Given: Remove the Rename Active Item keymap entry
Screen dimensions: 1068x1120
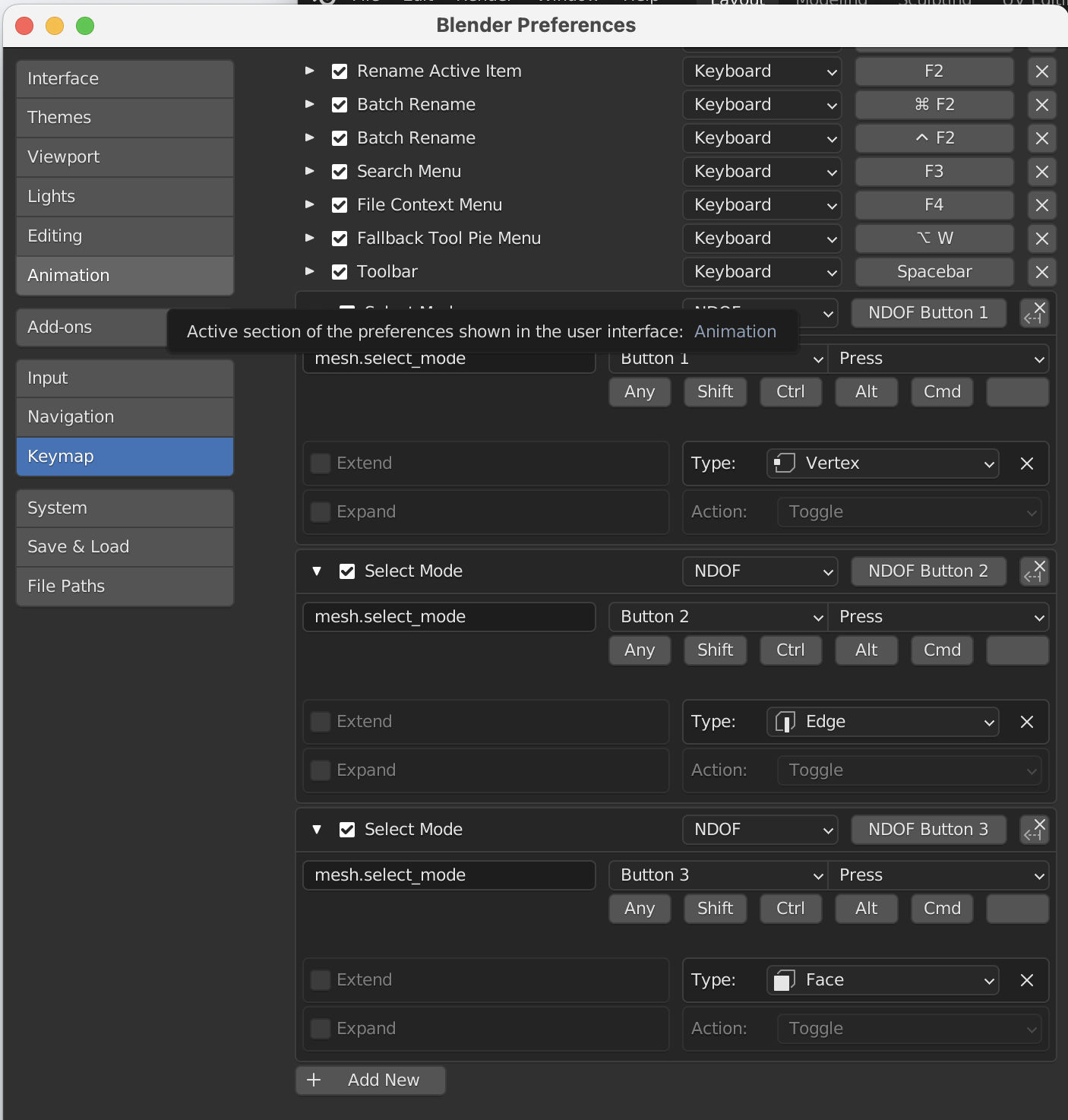Looking at the screenshot, I should tap(1041, 71).
